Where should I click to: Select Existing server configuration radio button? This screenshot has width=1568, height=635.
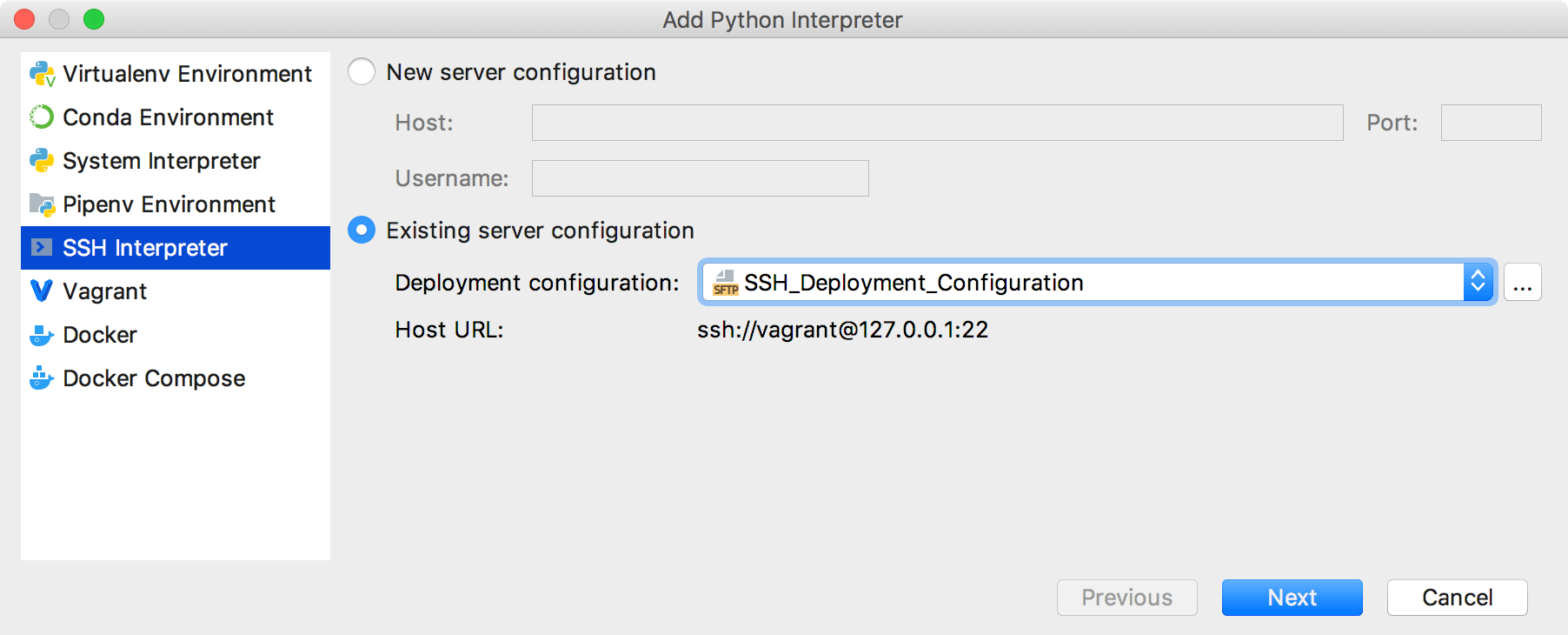[x=362, y=231]
